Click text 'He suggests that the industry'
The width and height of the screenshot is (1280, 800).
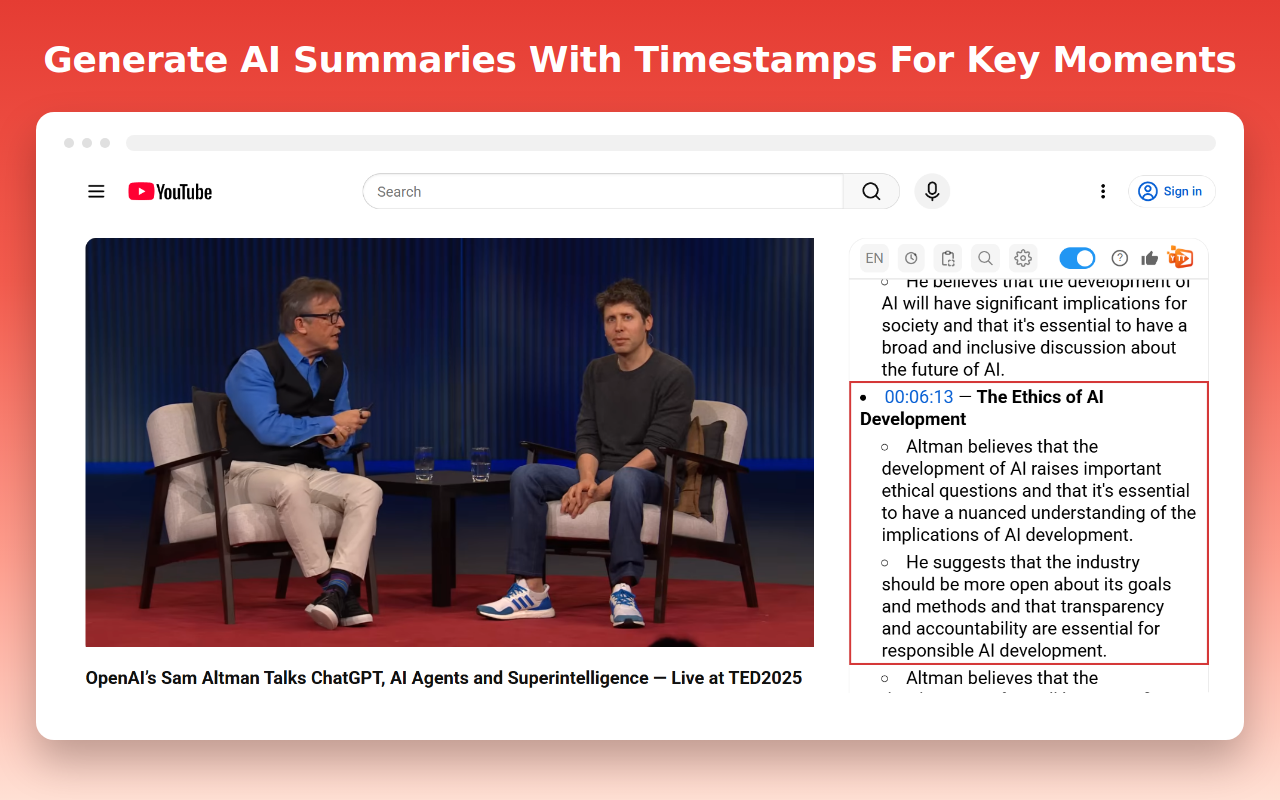click(x=1023, y=562)
